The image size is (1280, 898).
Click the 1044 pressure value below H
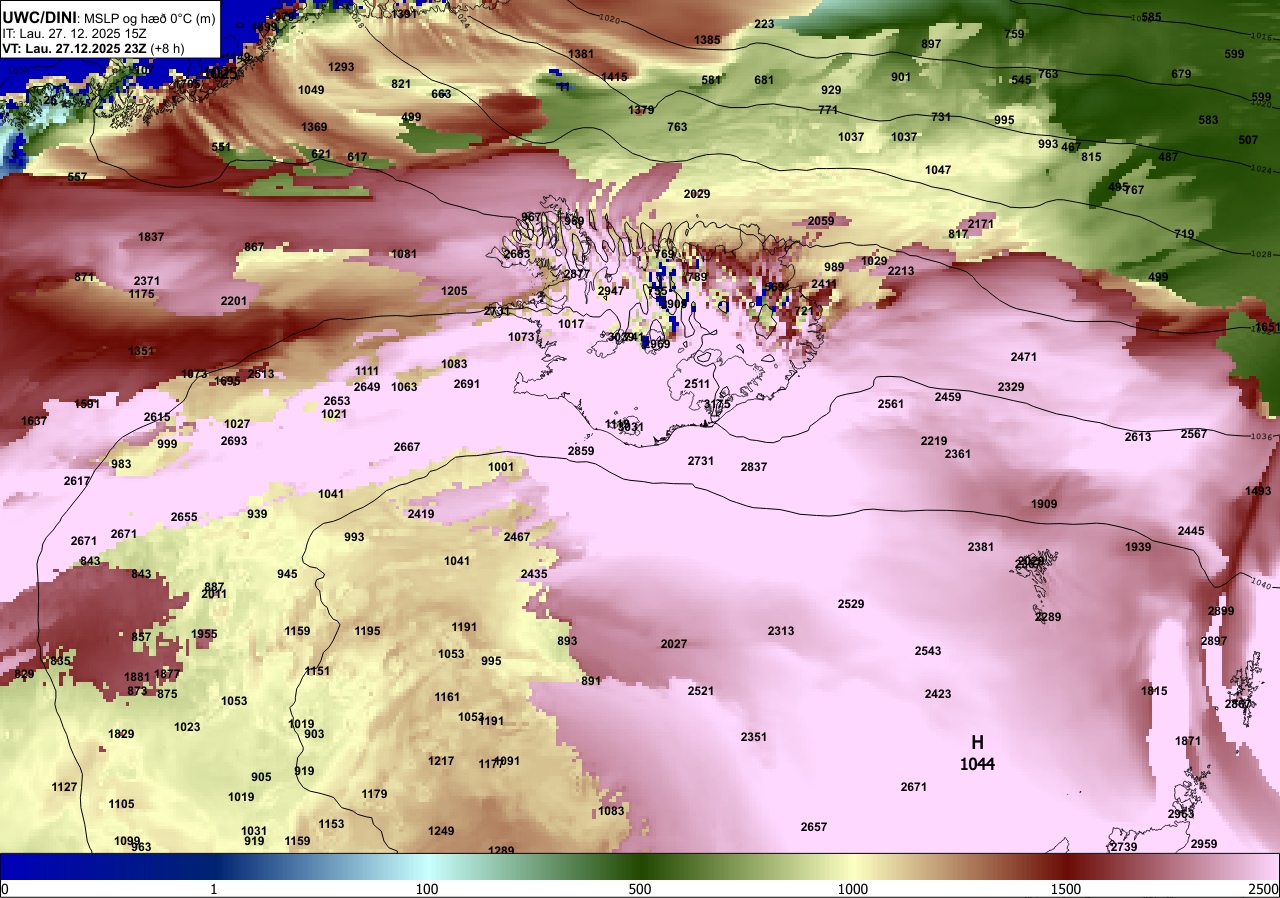tap(977, 764)
